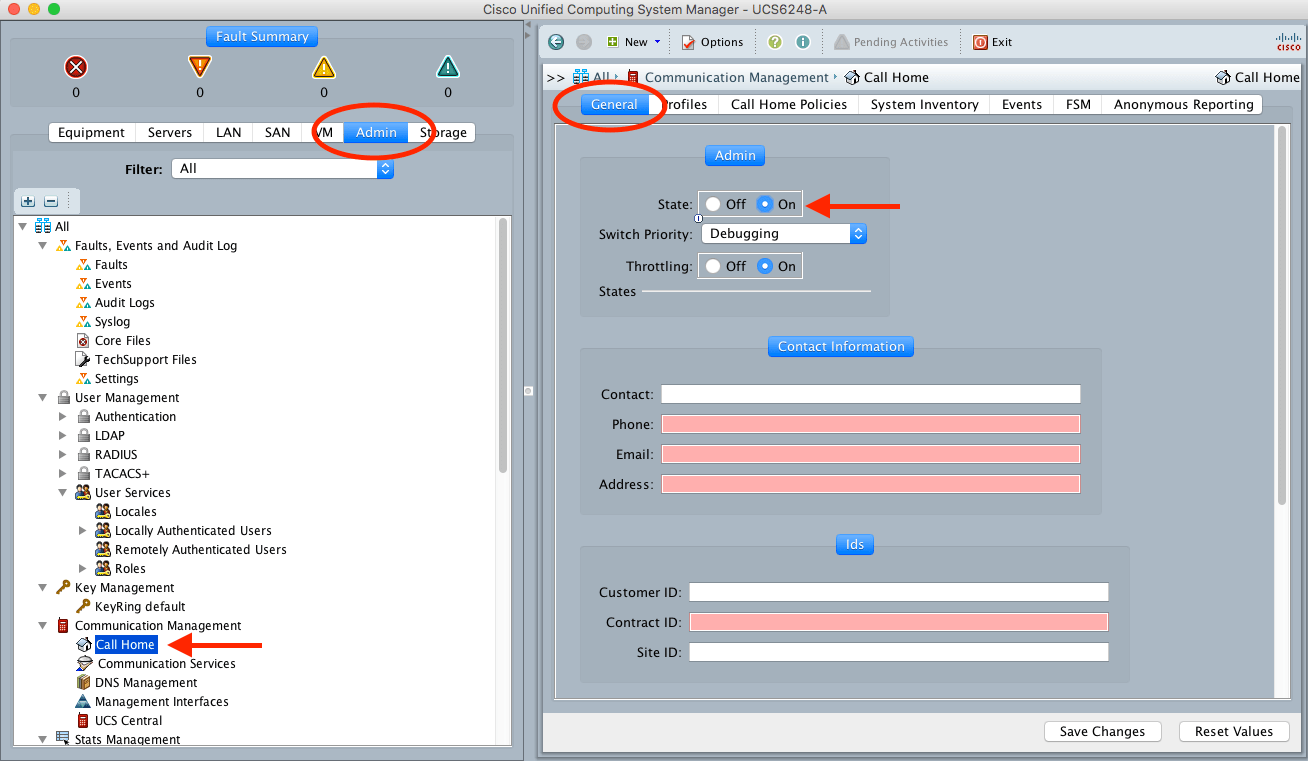Click the collapse all minus icon
The width and height of the screenshot is (1308, 761).
(x=50, y=201)
